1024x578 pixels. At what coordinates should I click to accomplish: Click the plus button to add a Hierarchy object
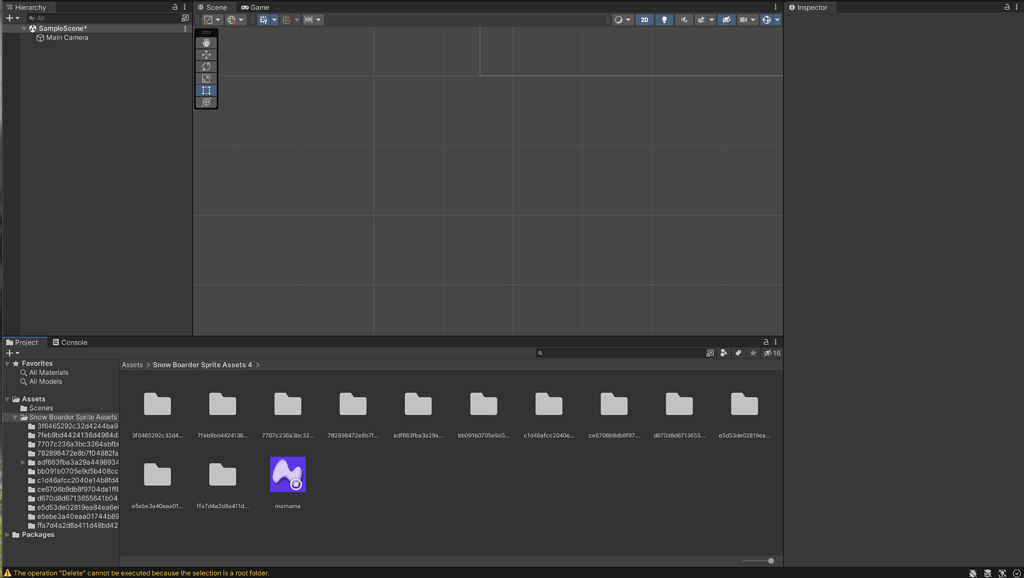7,17
